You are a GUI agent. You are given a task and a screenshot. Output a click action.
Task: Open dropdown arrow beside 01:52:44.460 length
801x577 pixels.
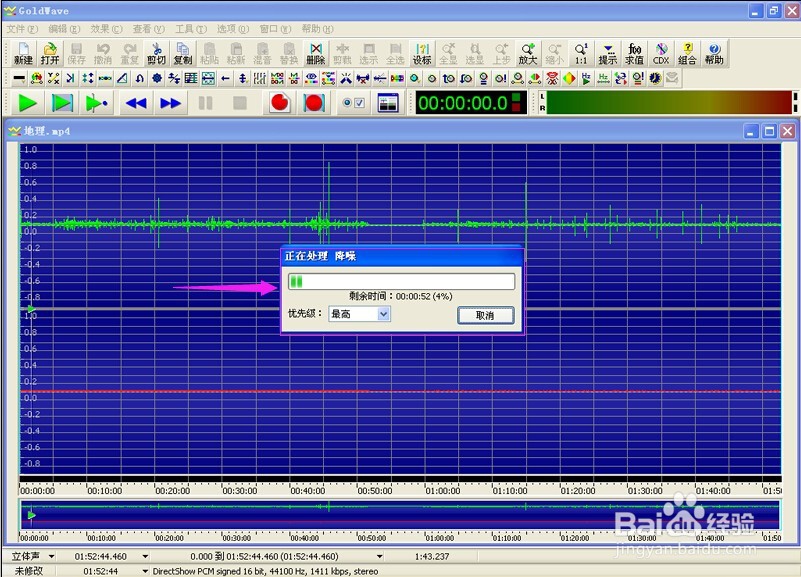coord(146,557)
